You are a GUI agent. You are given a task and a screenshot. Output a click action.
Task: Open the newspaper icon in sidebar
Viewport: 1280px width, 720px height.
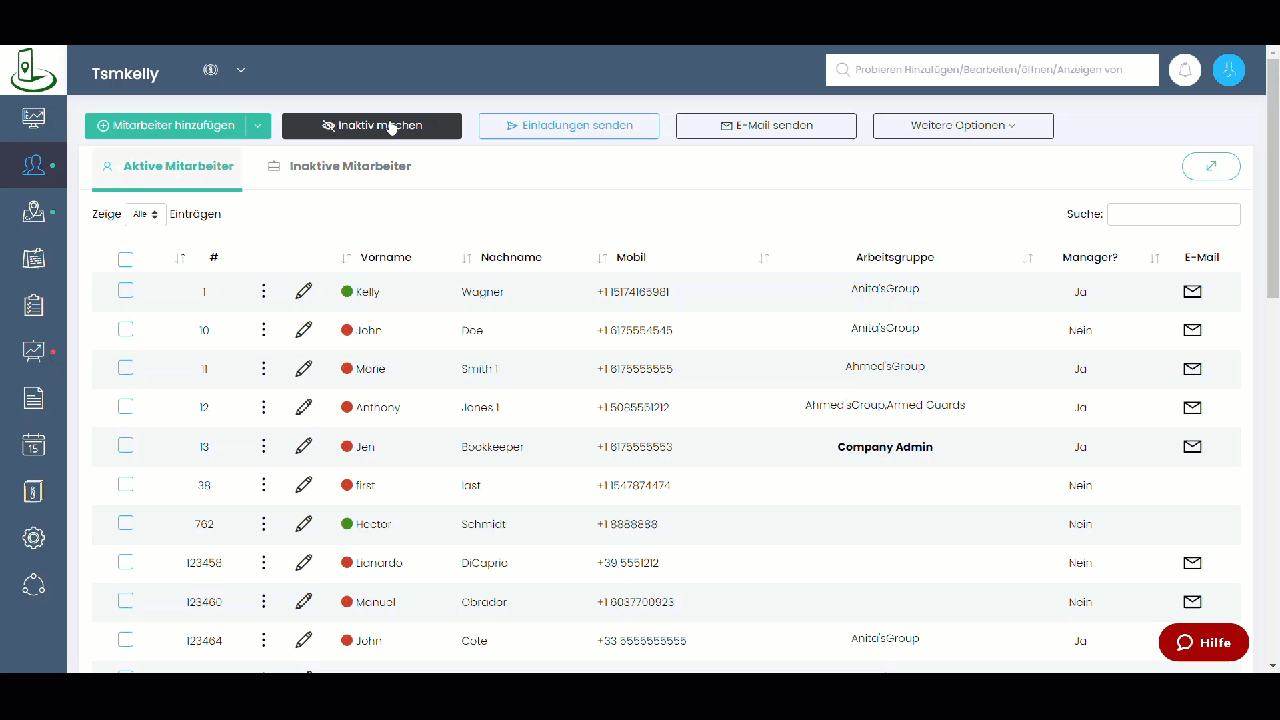(x=33, y=258)
